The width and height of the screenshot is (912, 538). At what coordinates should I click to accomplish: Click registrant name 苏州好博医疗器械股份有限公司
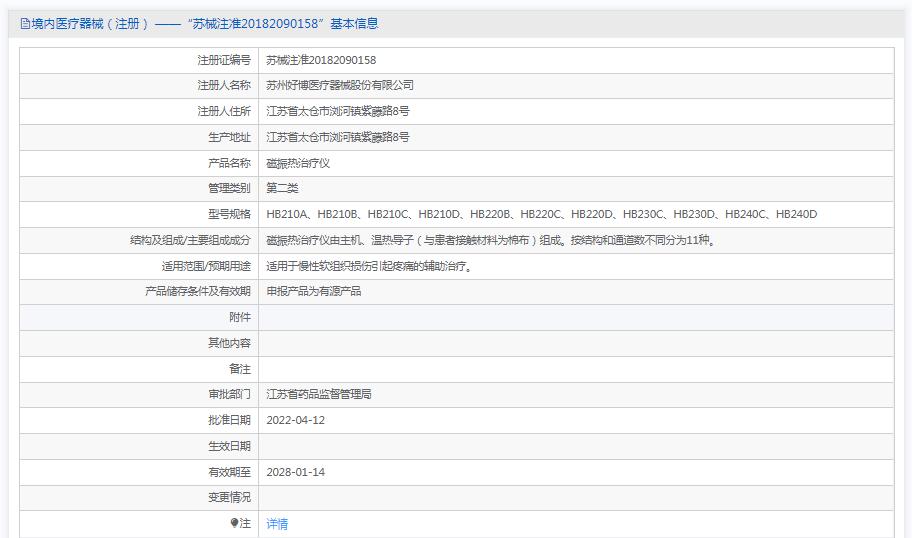point(340,85)
